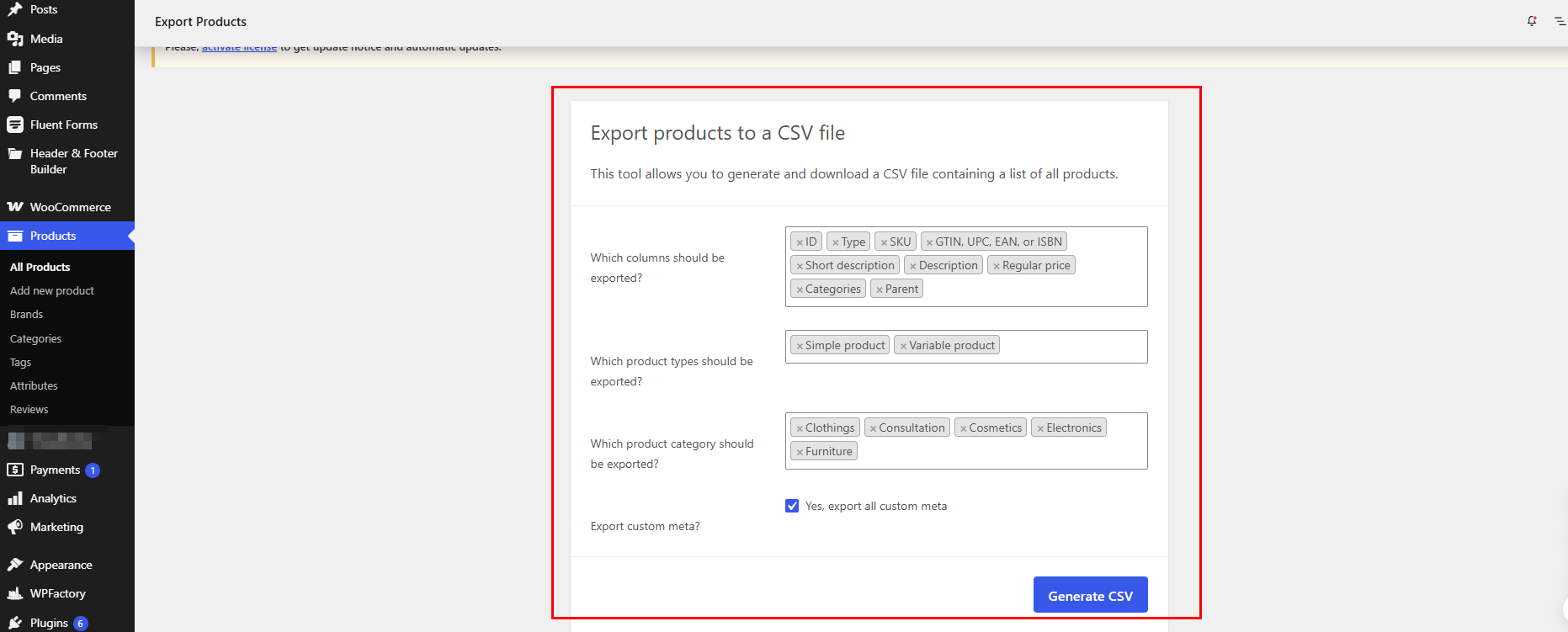Remove the Short description tag
1568x632 pixels.
pyautogui.click(x=800, y=266)
